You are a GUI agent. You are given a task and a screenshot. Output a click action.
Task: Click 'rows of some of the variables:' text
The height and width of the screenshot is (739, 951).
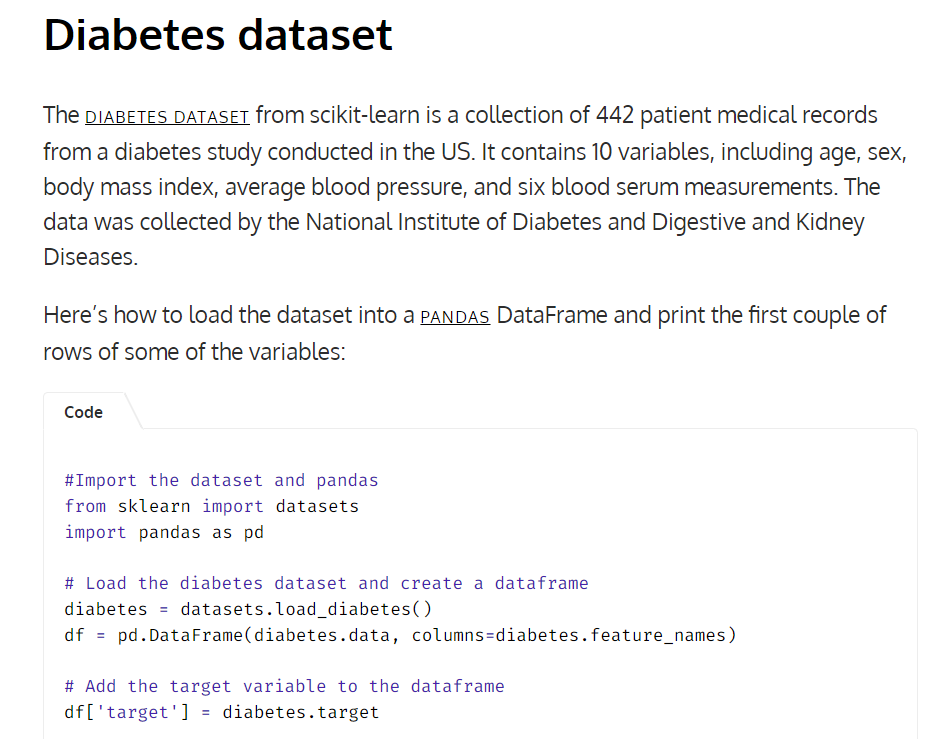194,352
